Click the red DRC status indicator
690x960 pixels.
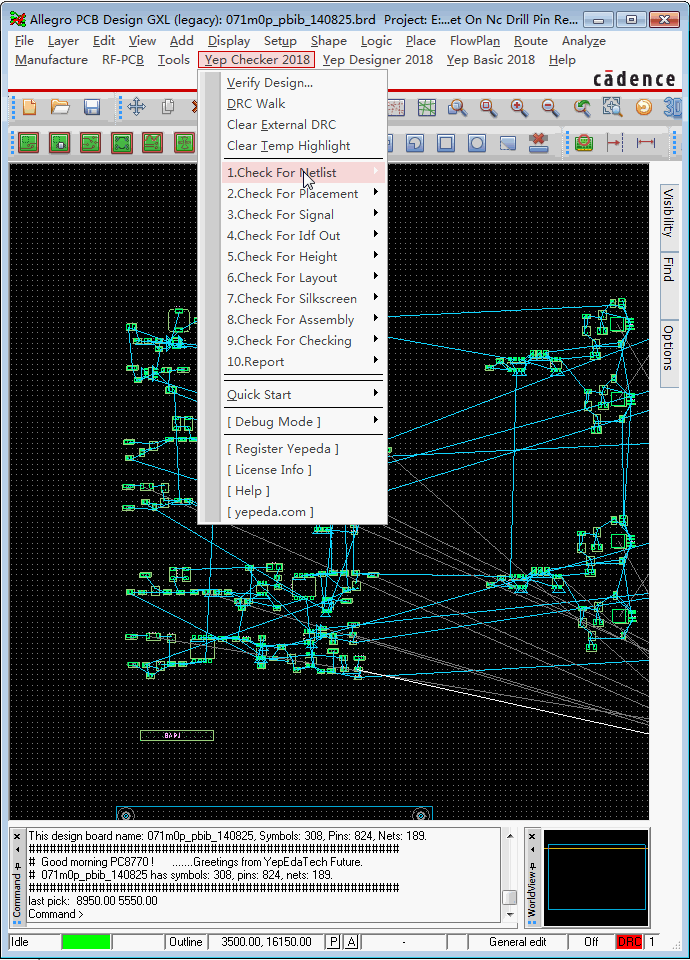(x=629, y=942)
